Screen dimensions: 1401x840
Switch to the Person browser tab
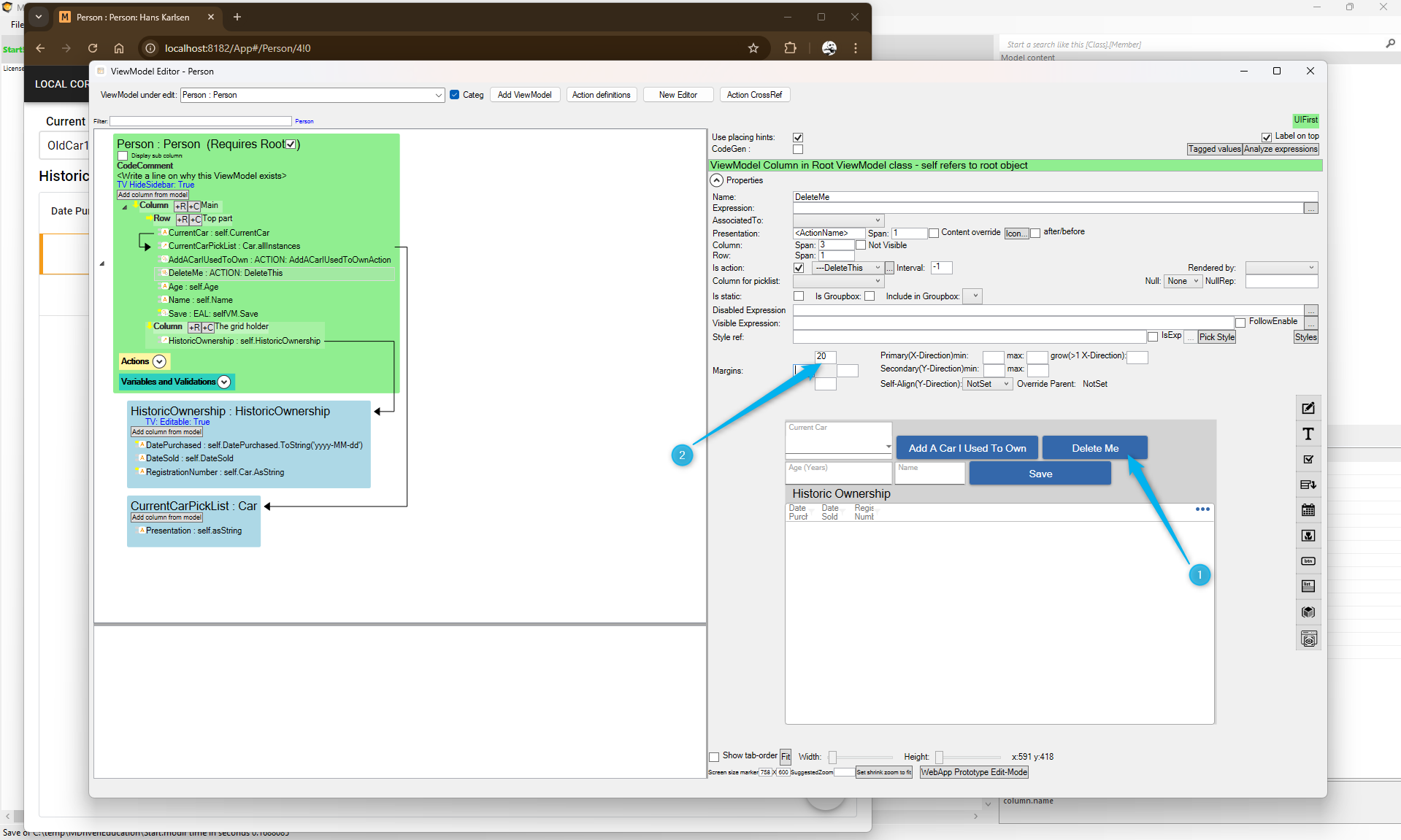(x=135, y=17)
